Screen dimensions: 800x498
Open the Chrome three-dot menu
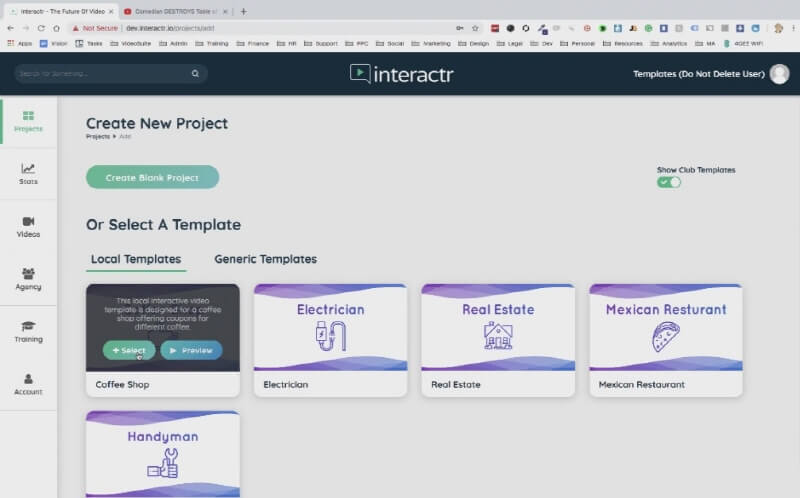793,28
